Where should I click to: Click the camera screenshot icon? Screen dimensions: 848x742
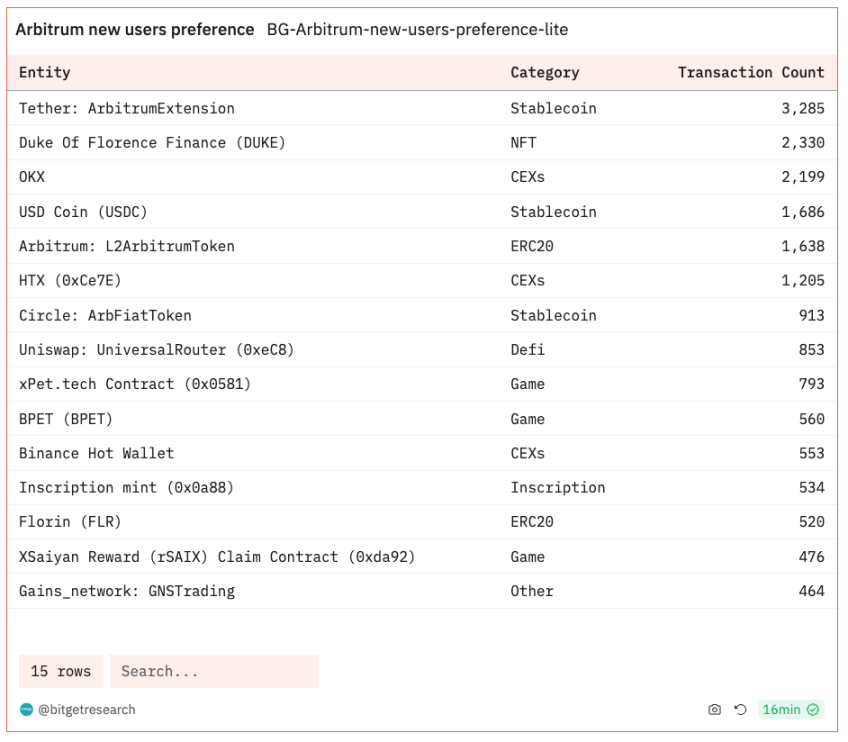click(x=714, y=710)
